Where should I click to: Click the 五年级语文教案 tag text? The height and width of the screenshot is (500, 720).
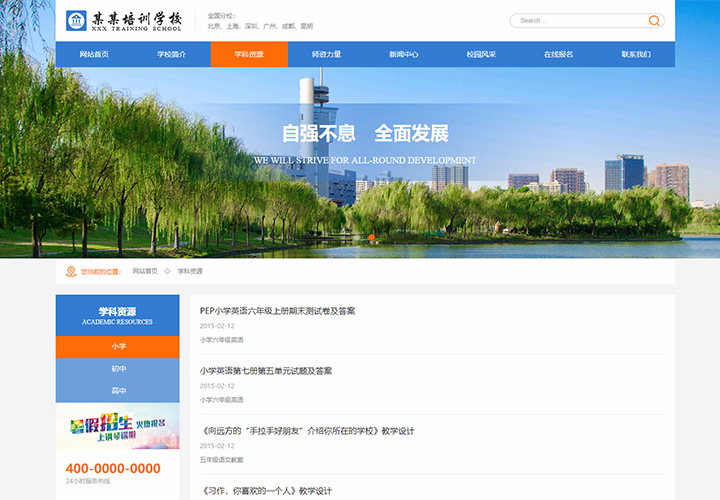tap(222, 460)
